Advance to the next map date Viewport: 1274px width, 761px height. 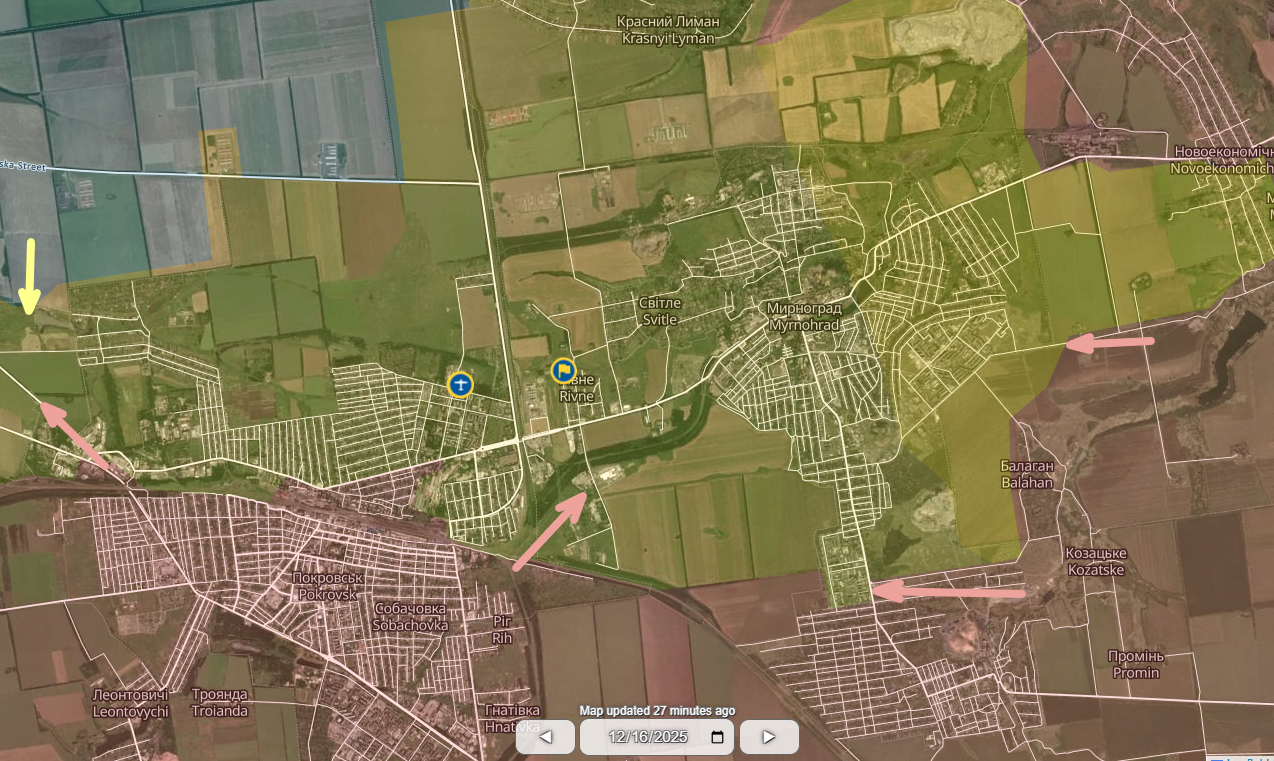[x=769, y=737]
